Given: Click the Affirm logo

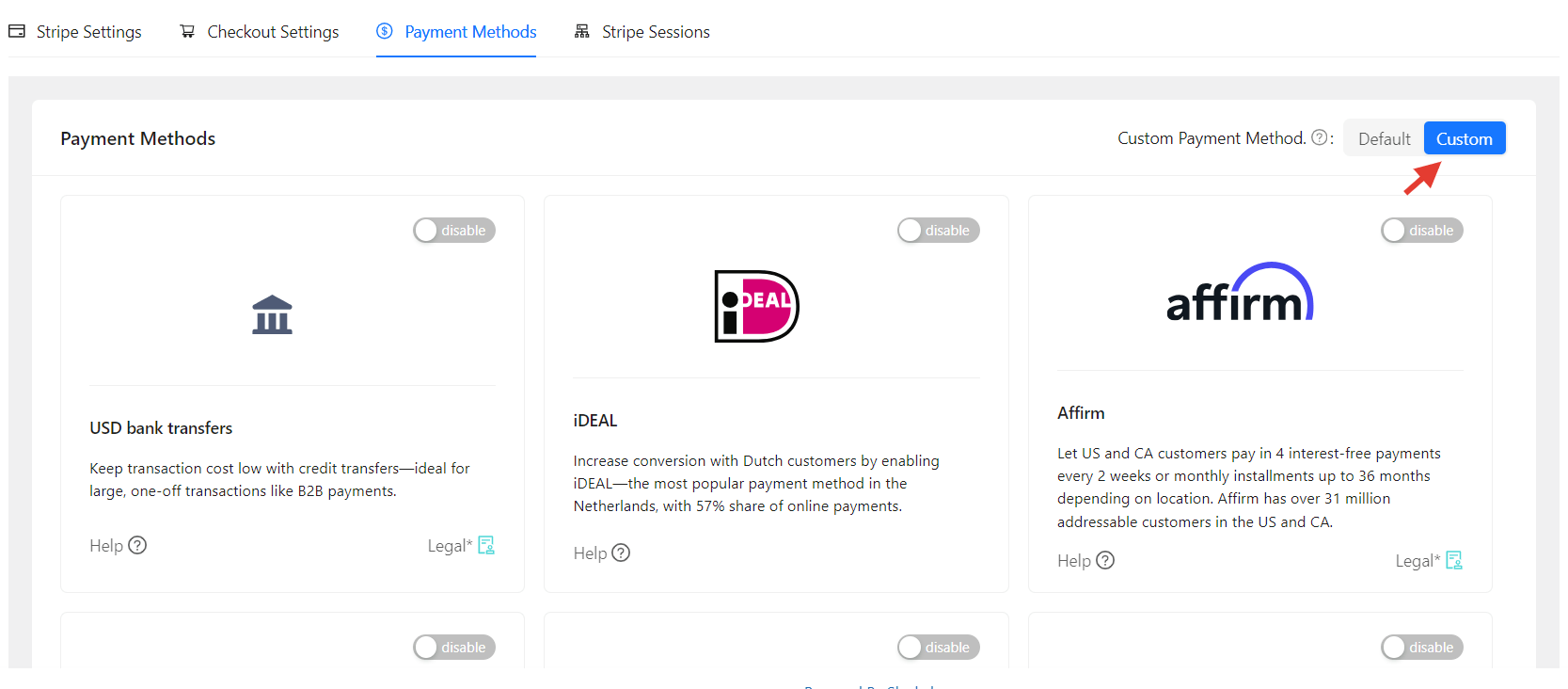Looking at the screenshot, I should pyautogui.click(x=1240, y=294).
